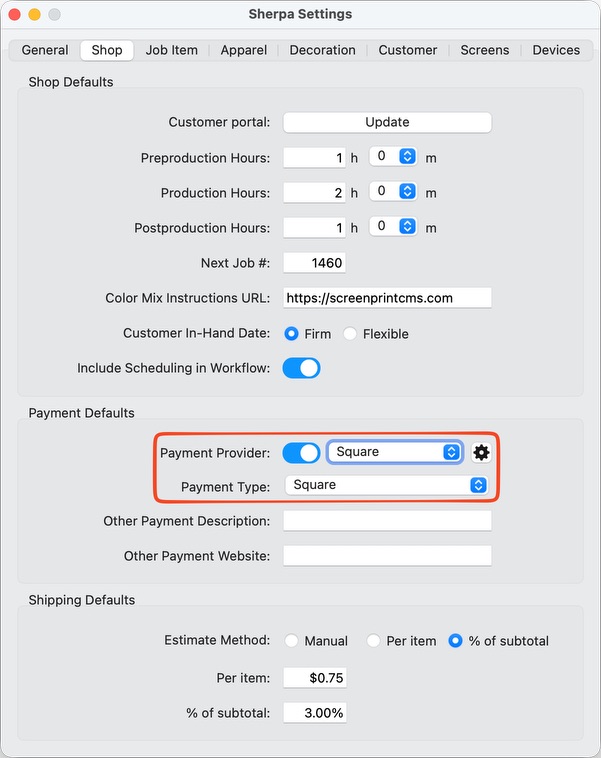The width and height of the screenshot is (601, 758).
Task: Select Flexible for Customer In-Hand Date
Action: pyautogui.click(x=350, y=334)
